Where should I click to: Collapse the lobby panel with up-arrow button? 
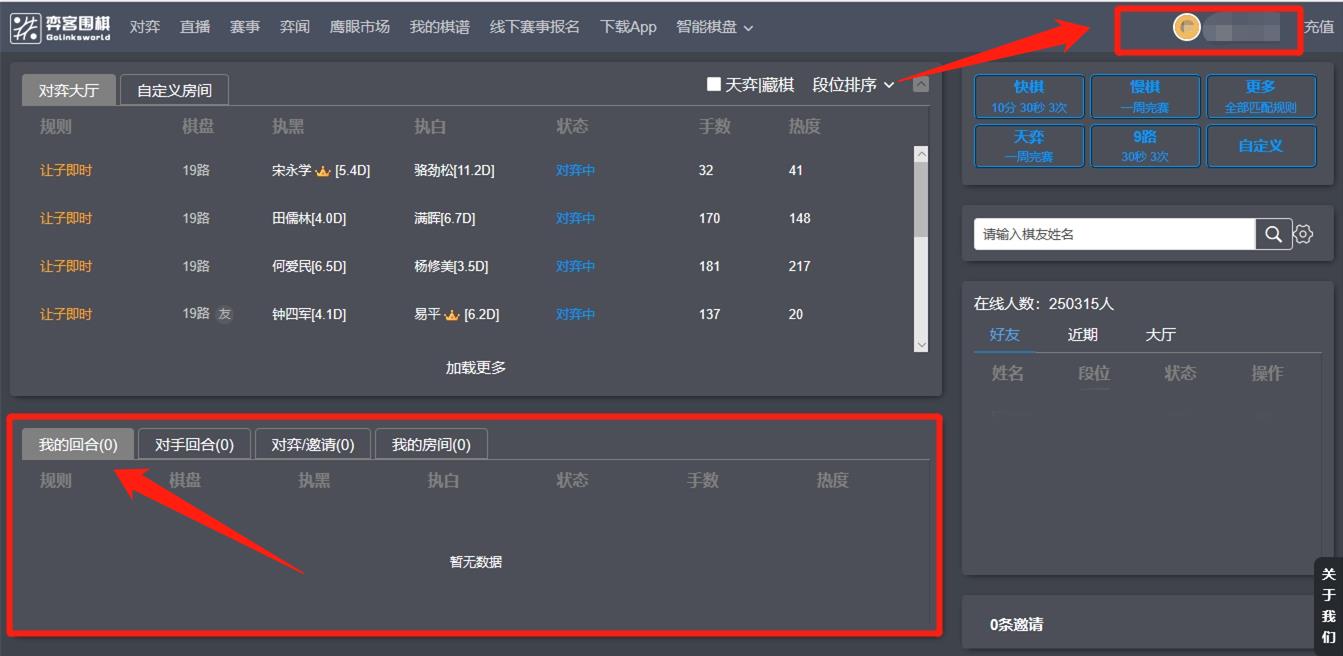tap(921, 85)
